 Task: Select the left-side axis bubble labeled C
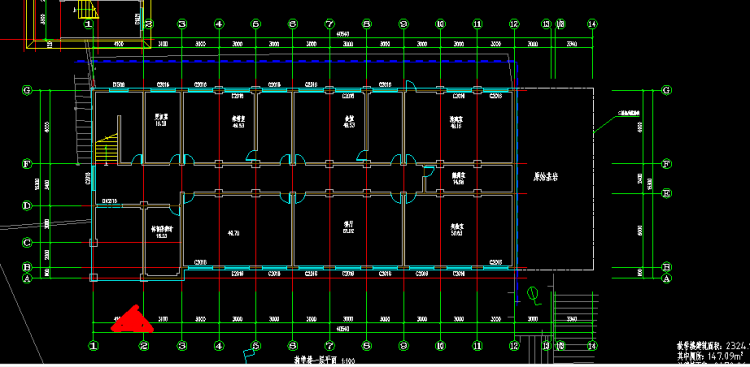click(x=27, y=243)
